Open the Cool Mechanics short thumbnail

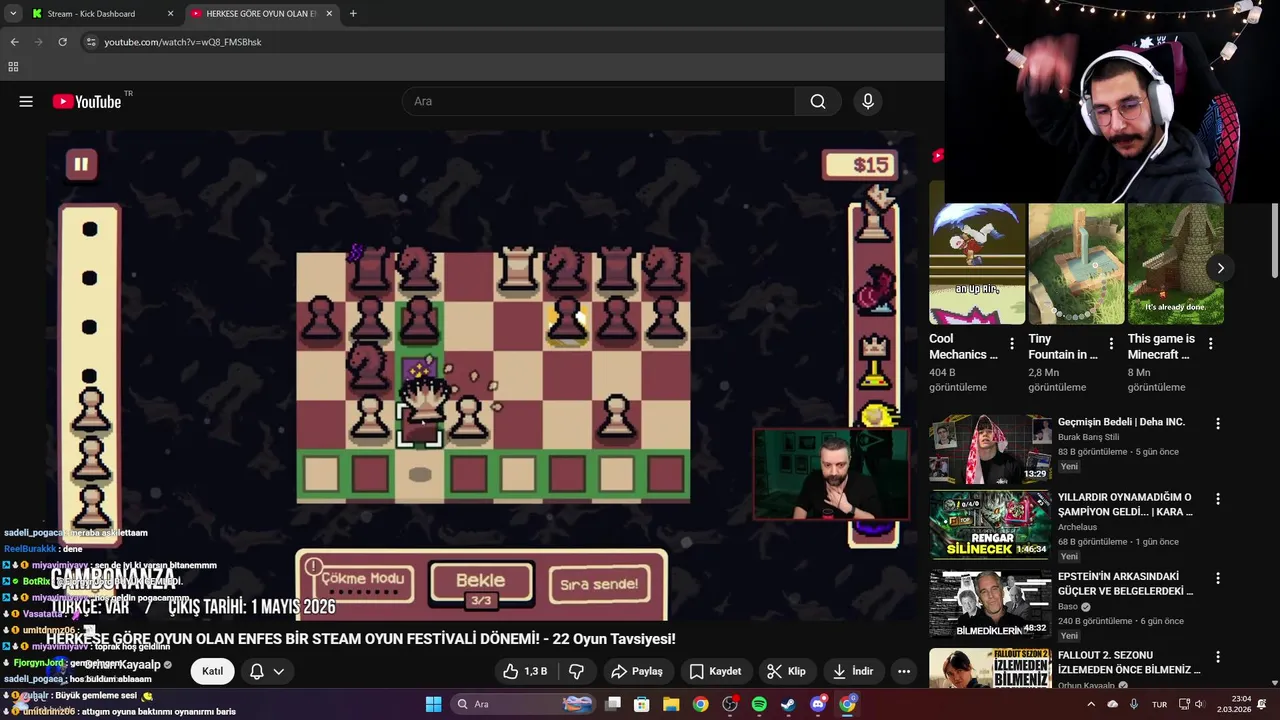(977, 264)
